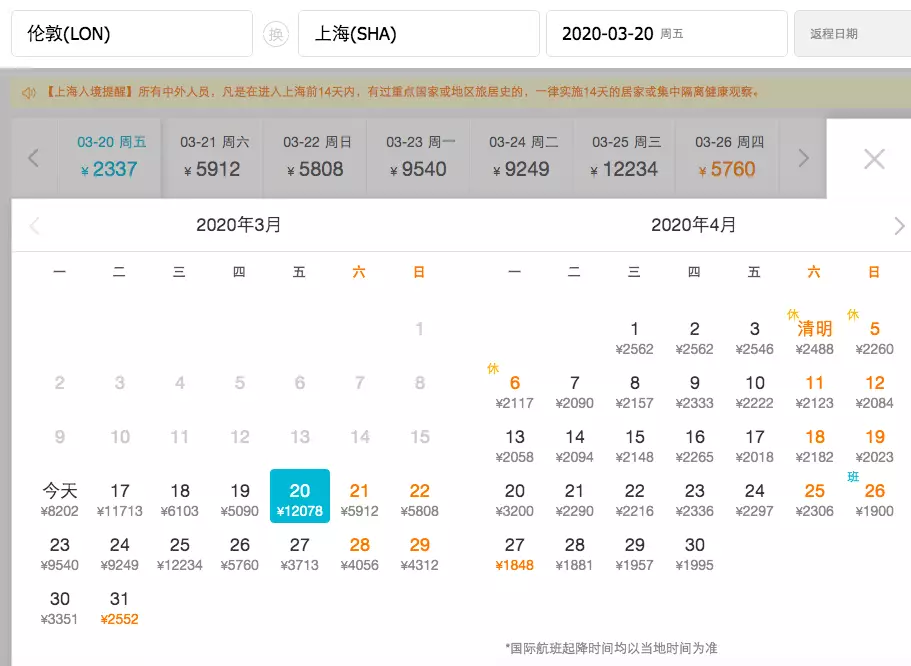
Task: Pick March 31 priced ¥2552
Action: pos(120,607)
